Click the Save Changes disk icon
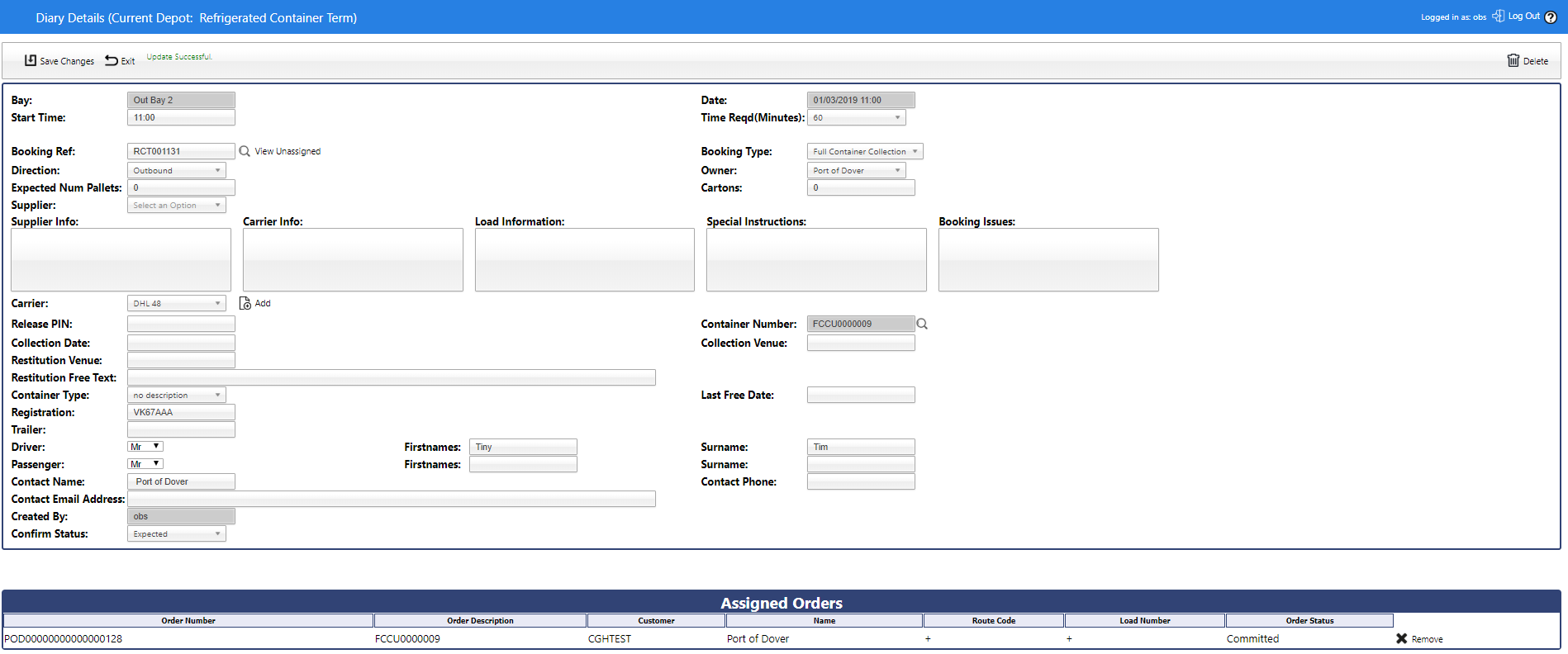1568x654 pixels. tap(31, 60)
